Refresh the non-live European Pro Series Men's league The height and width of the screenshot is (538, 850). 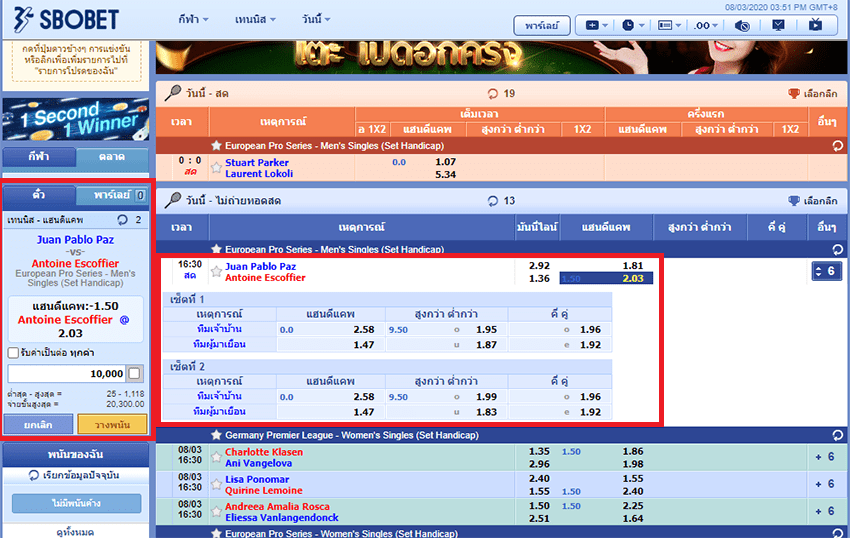[x=838, y=249]
